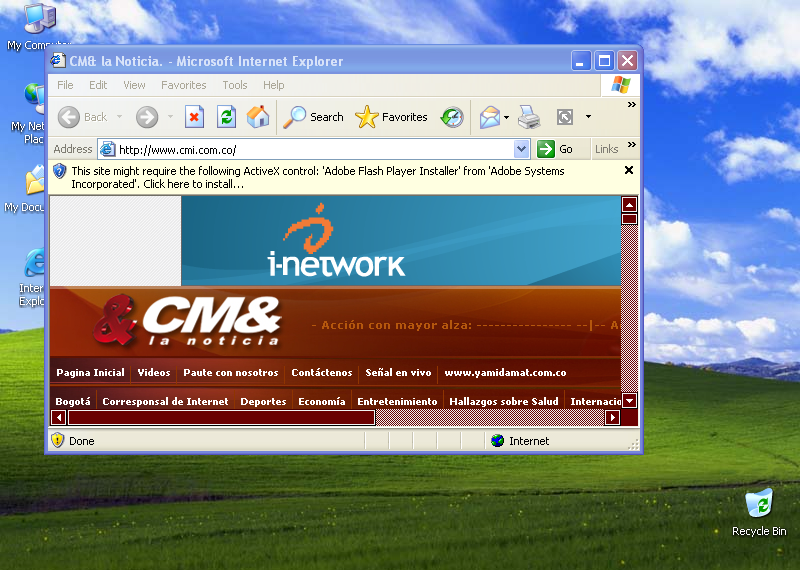Click the fullscreen-style toolbar icon
Viewport: 800px width, 570px height.
point(565,117)
